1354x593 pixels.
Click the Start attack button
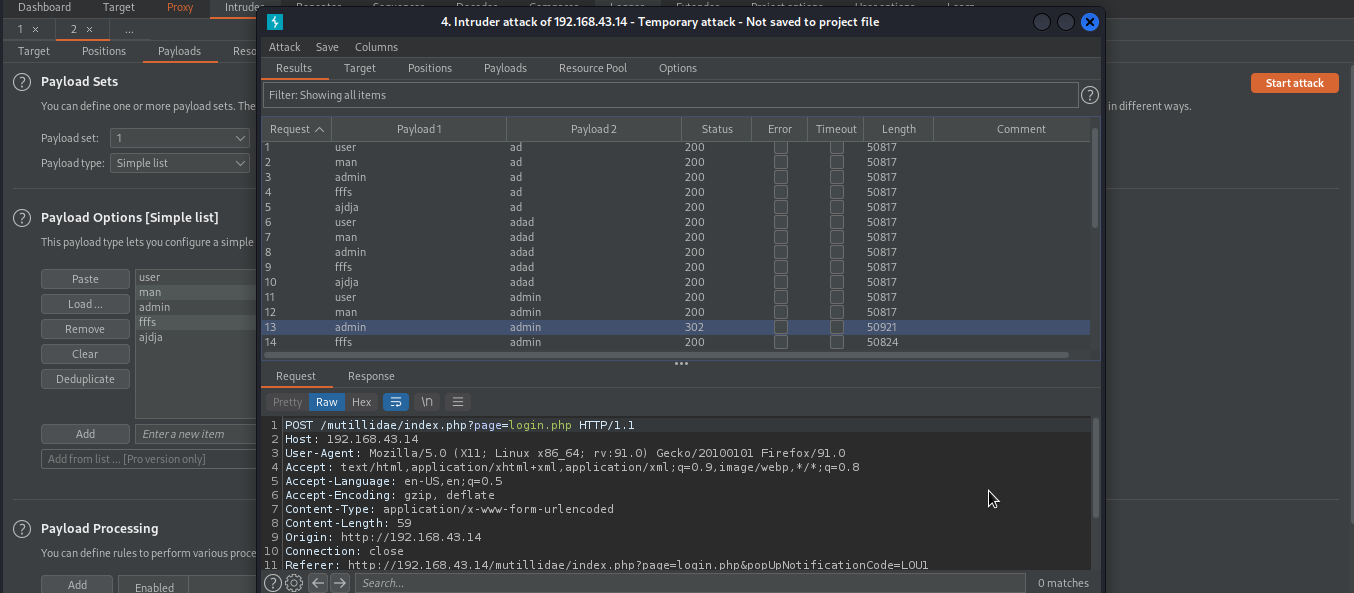[x=1294, y=83]
